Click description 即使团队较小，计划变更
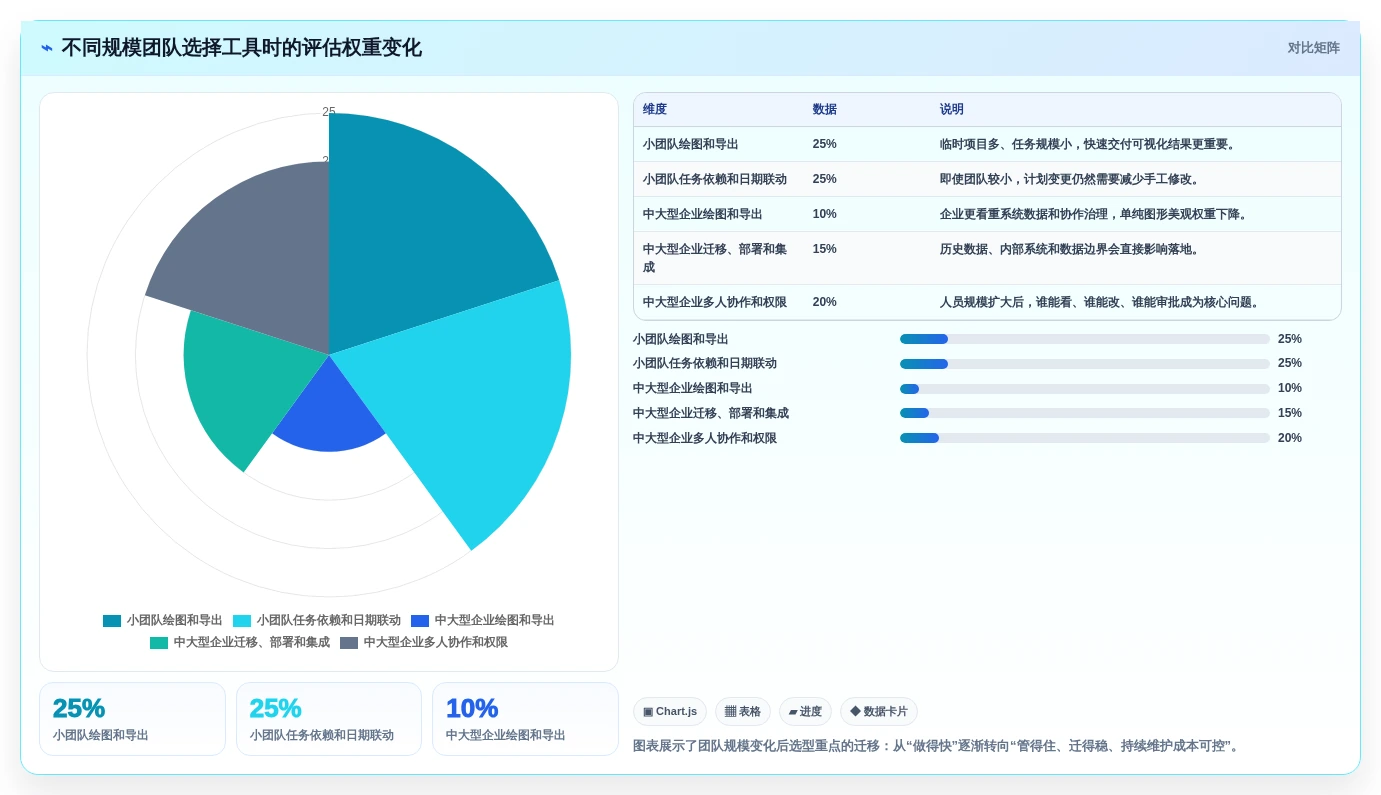 pos(1072,179)
